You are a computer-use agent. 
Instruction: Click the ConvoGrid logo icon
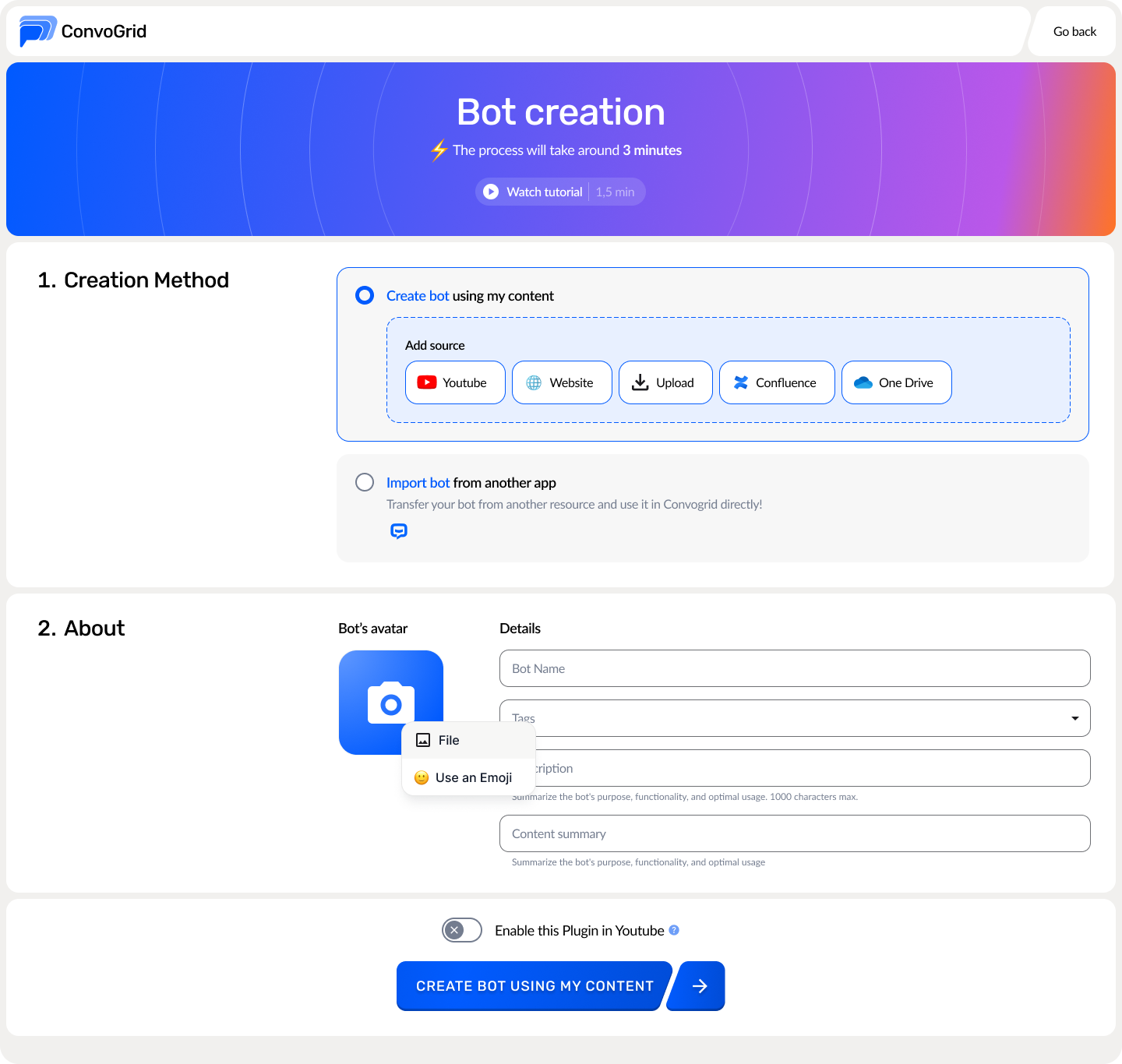(x=37, y=31)
